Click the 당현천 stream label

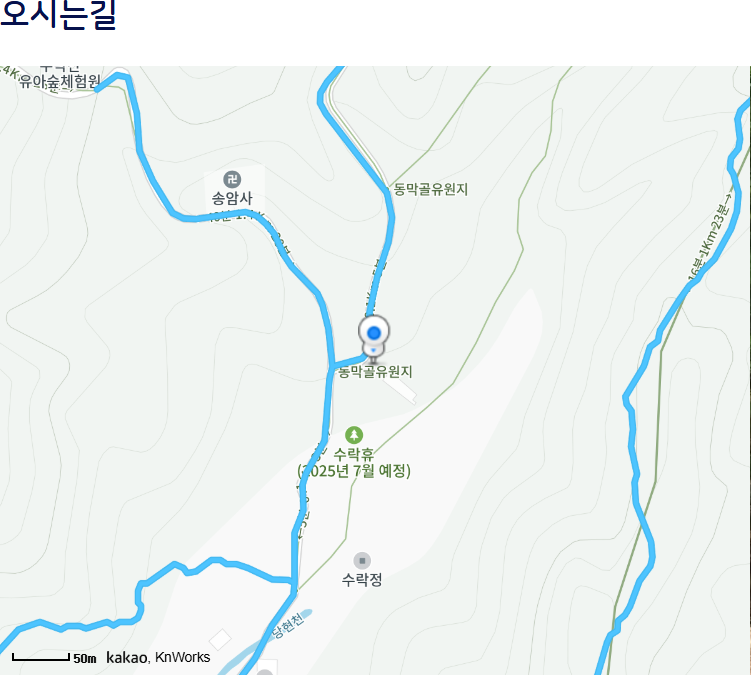tap(288, 626)
